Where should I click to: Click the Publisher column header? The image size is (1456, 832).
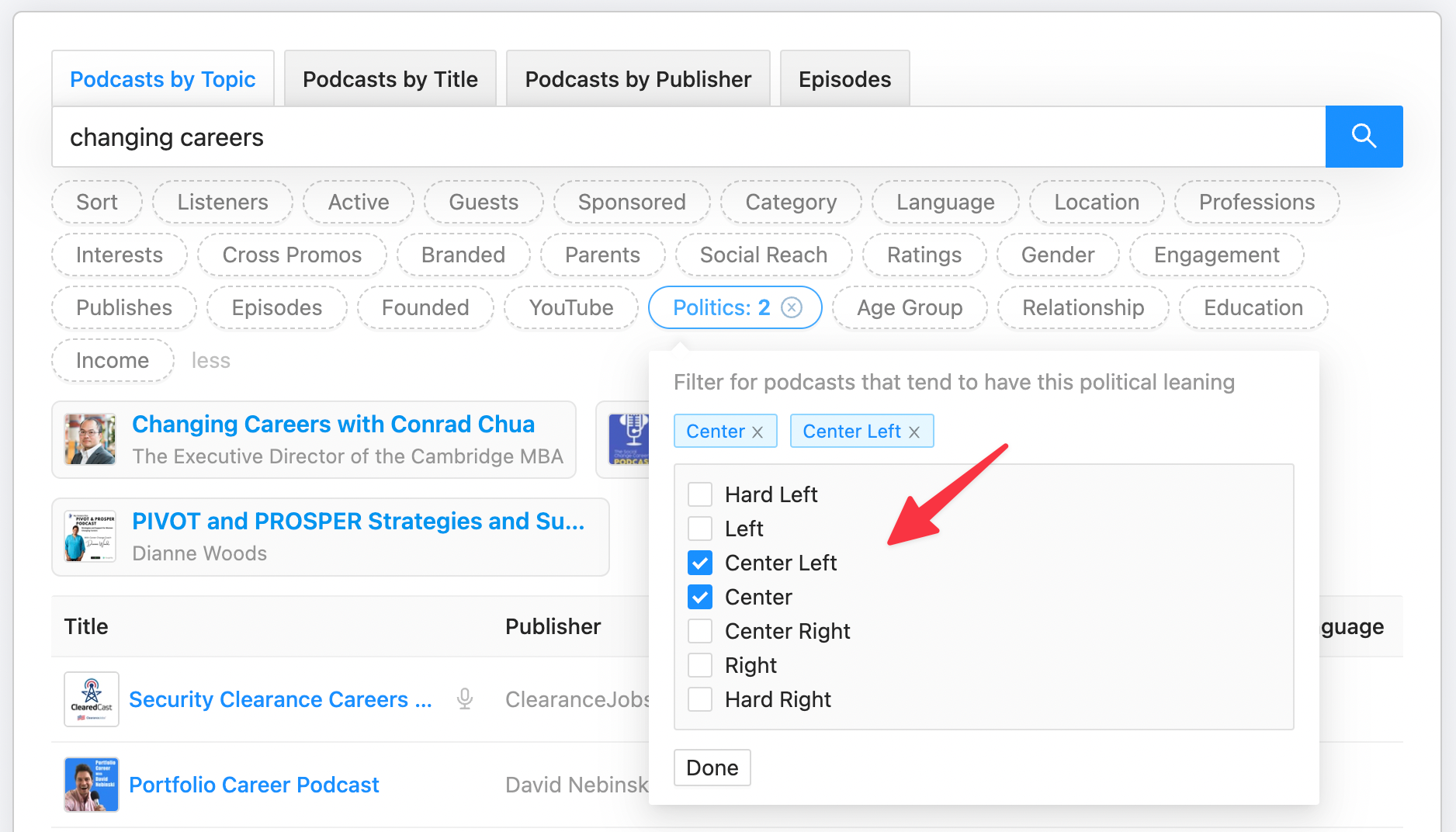[553, 626]
